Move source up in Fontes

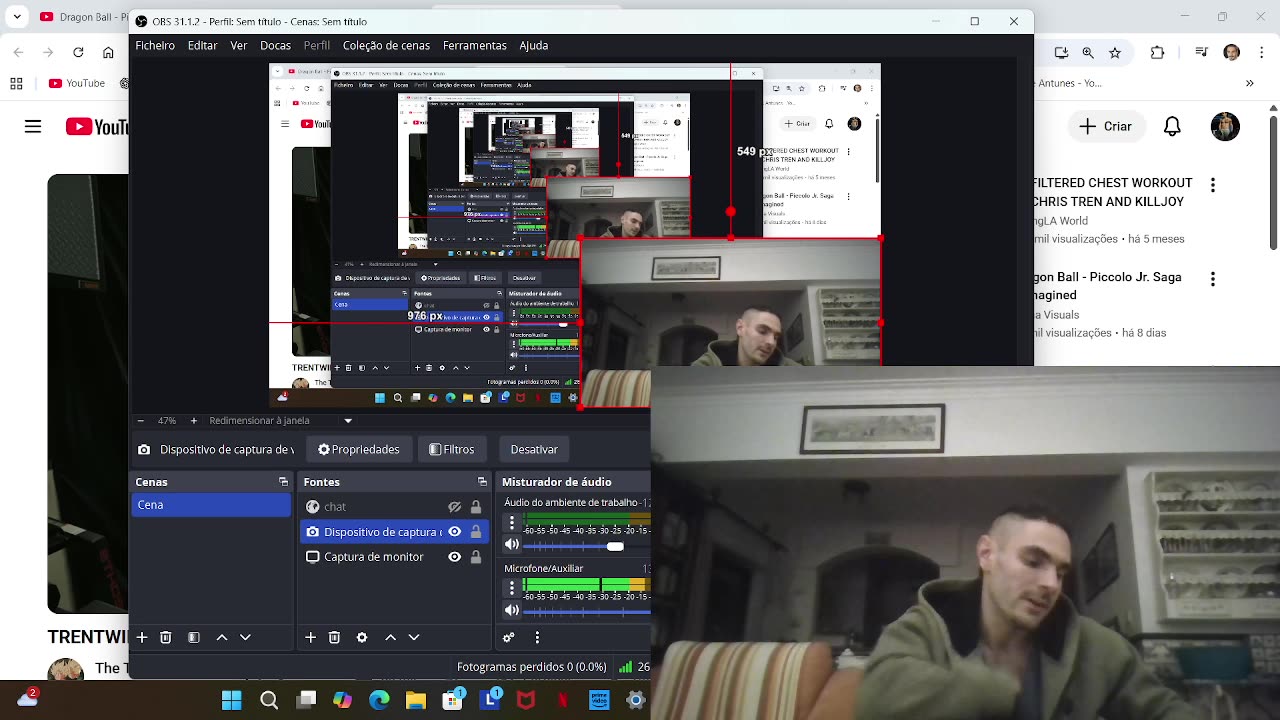(x=391, y=637)
